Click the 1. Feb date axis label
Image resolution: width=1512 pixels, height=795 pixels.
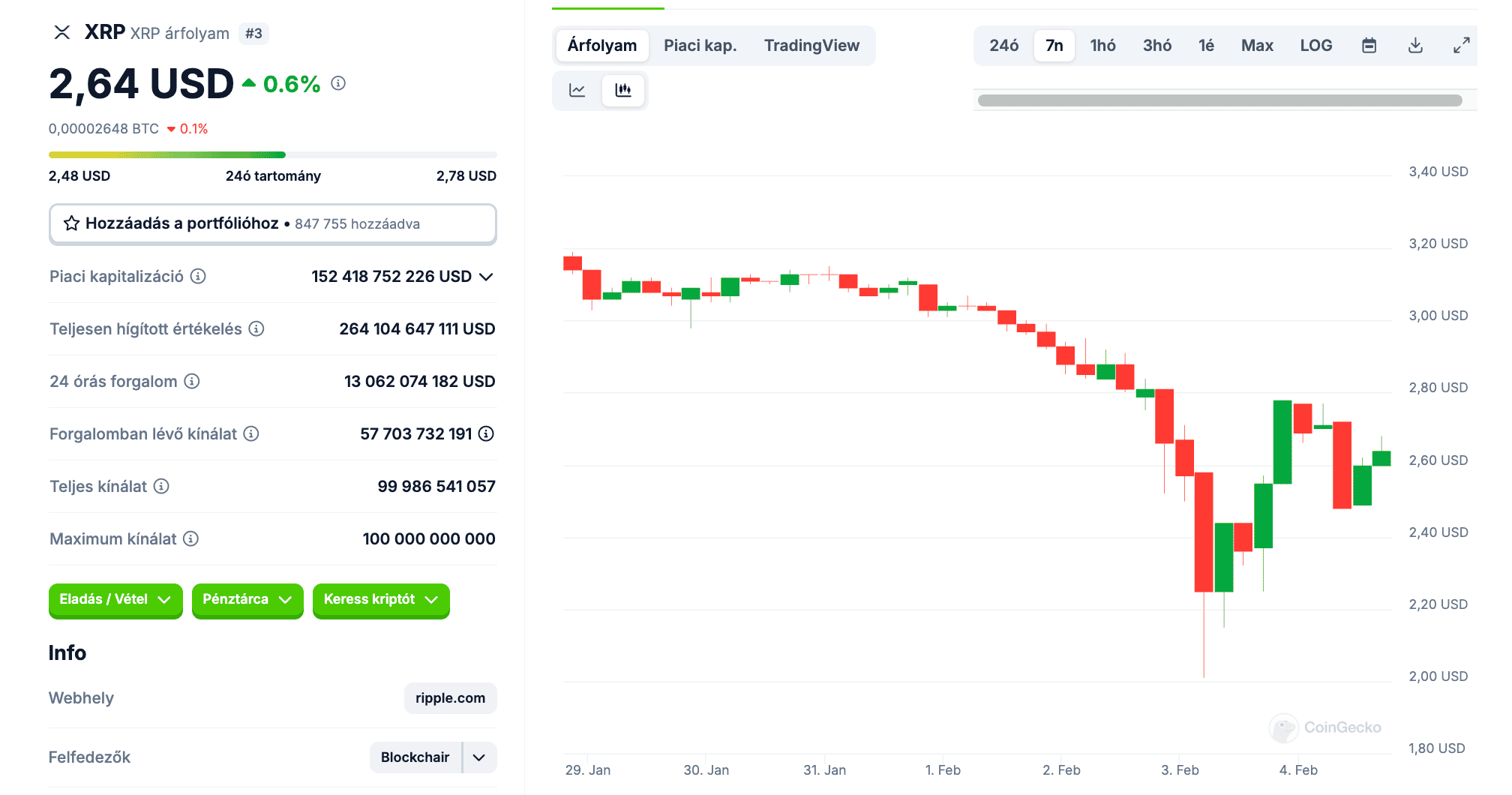click(943, 770)
